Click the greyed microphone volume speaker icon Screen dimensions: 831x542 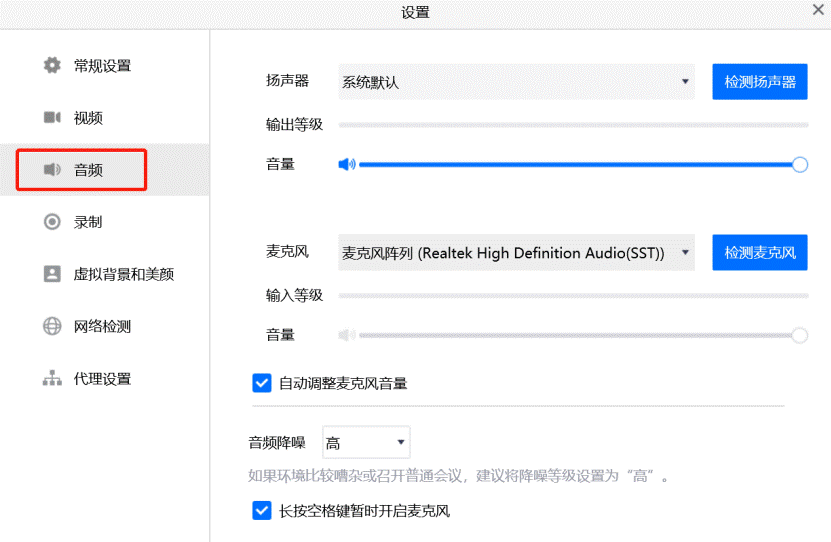click(x=347, y=335)
